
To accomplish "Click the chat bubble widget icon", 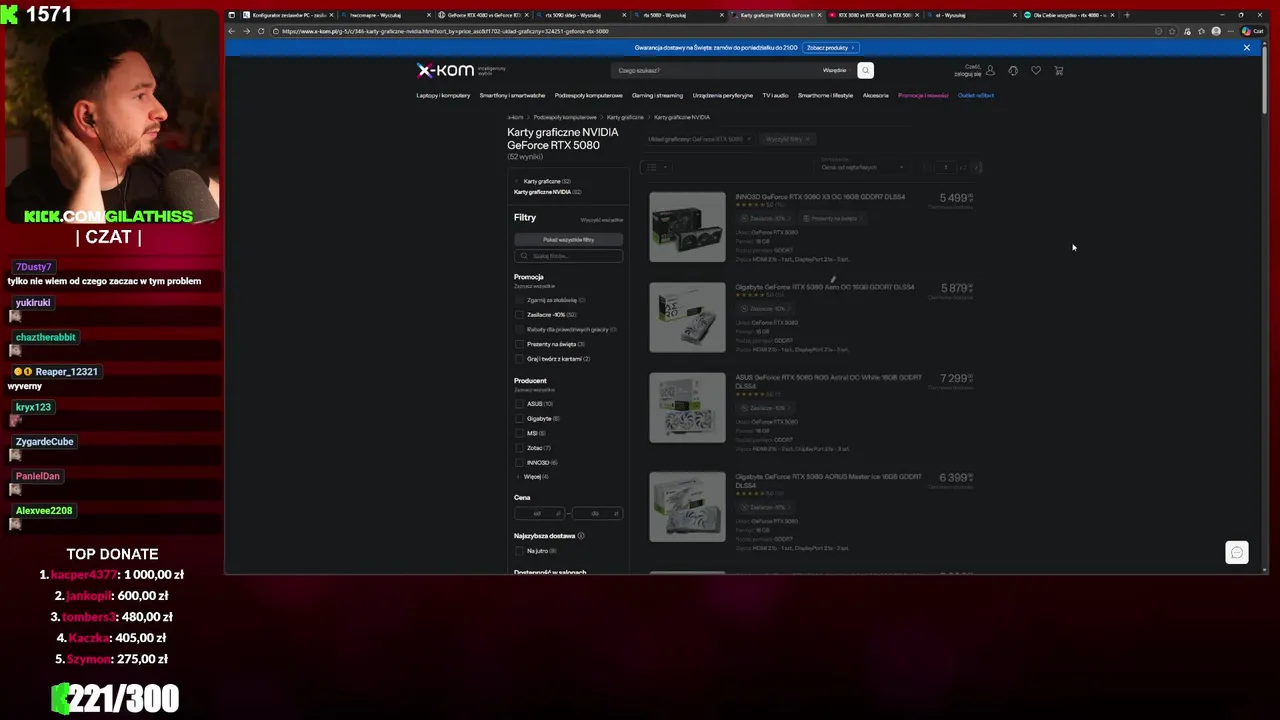I will [x=1237, y=553].
